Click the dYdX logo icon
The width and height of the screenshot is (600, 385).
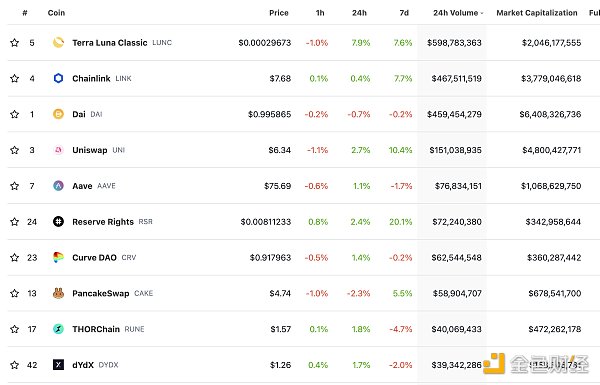point(58,365)
